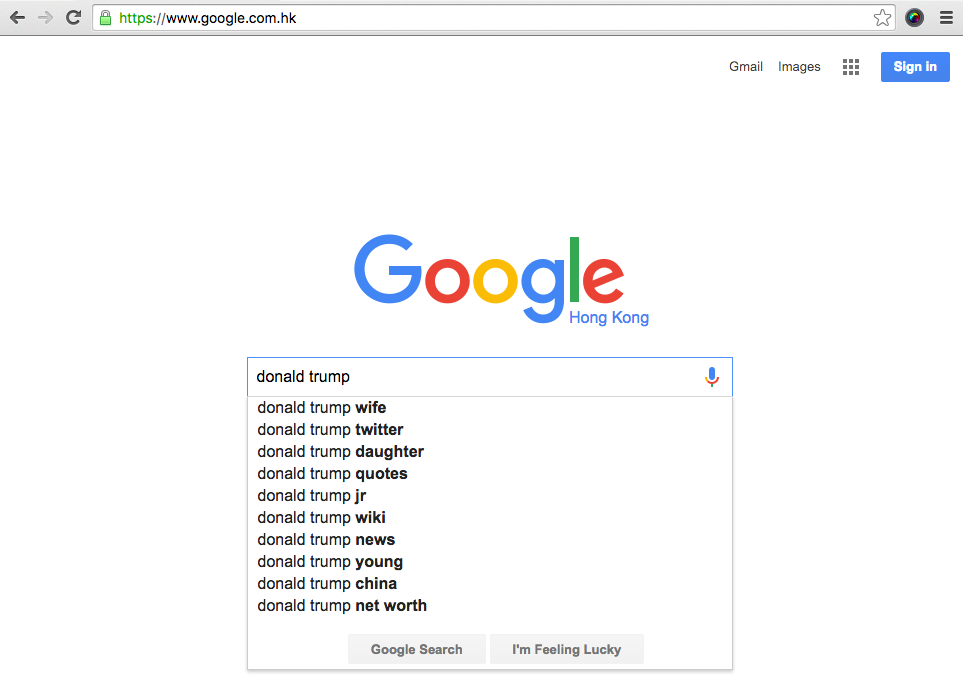963x682 pixels.
Task: Open the Chrome hamburger menu
Action: pyautogui.click(x=946, y=18)
